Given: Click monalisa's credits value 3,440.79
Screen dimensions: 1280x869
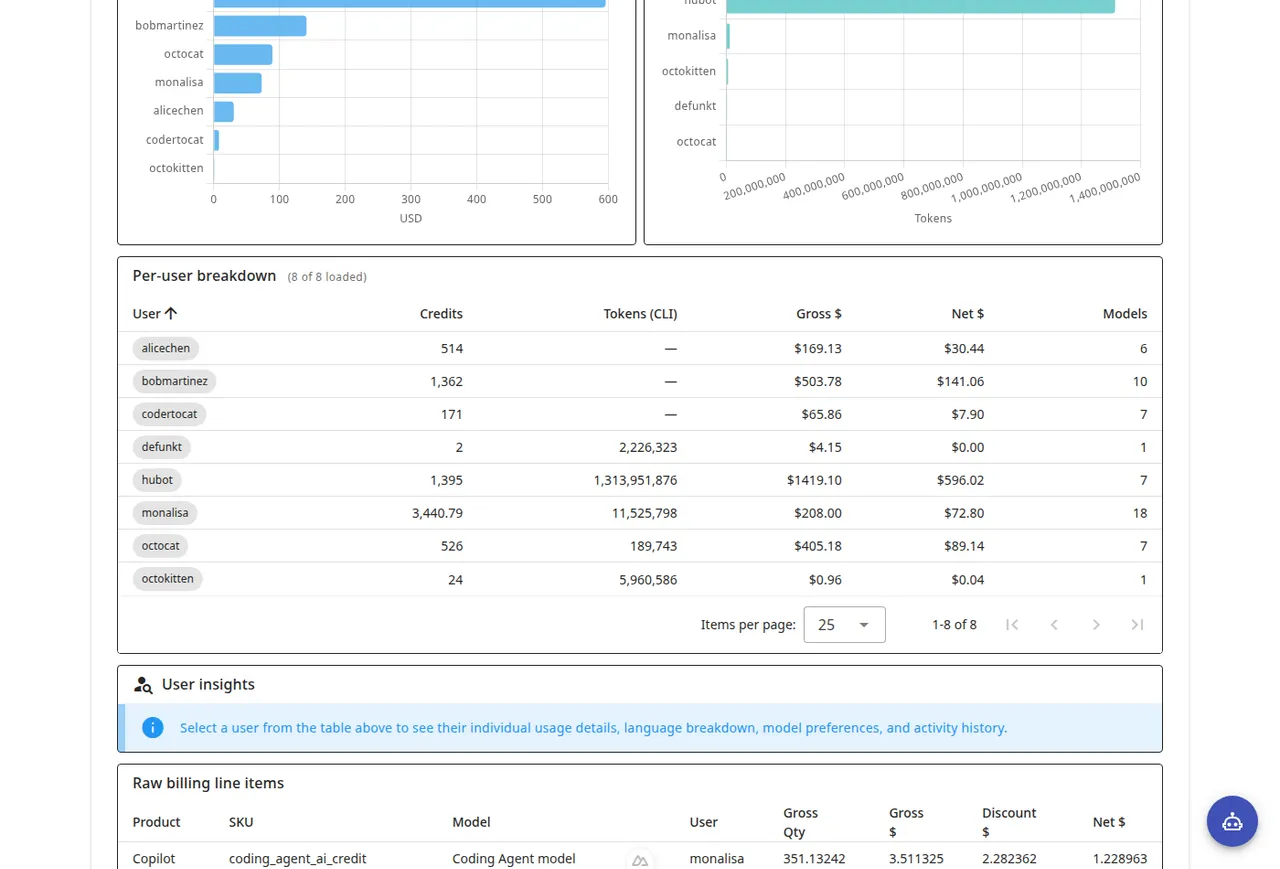Looking at the screenshot, I should (x=437, y=513).
